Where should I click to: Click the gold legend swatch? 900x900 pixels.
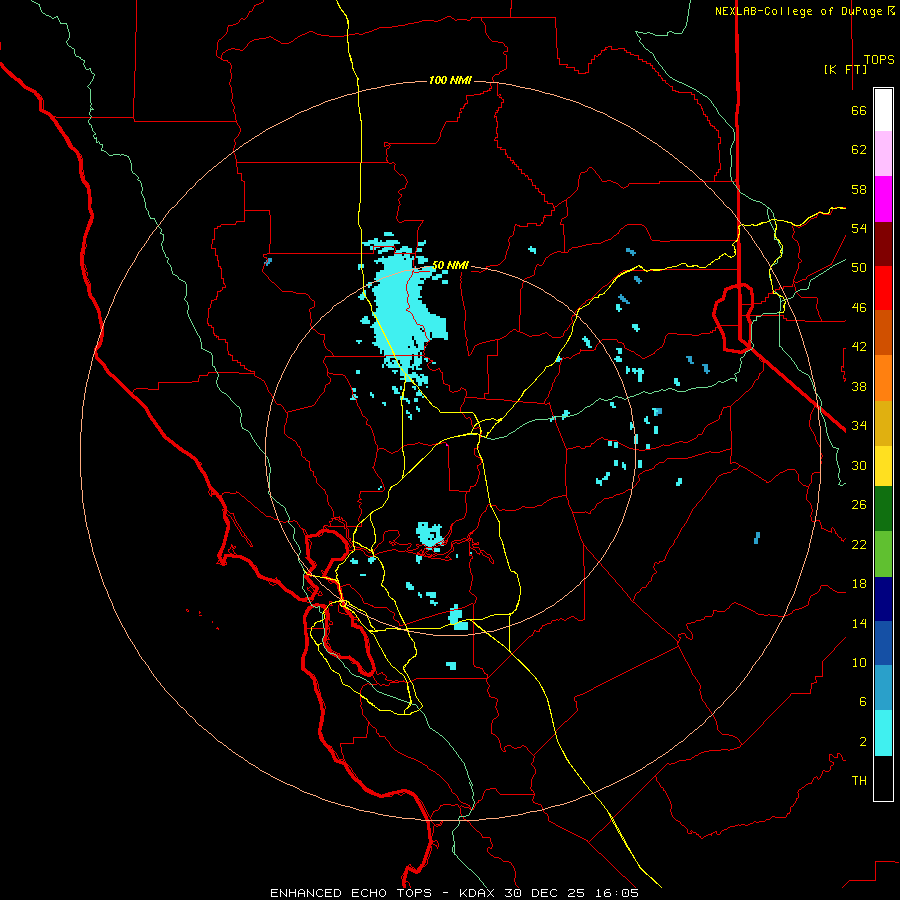(x=883, y=423)
